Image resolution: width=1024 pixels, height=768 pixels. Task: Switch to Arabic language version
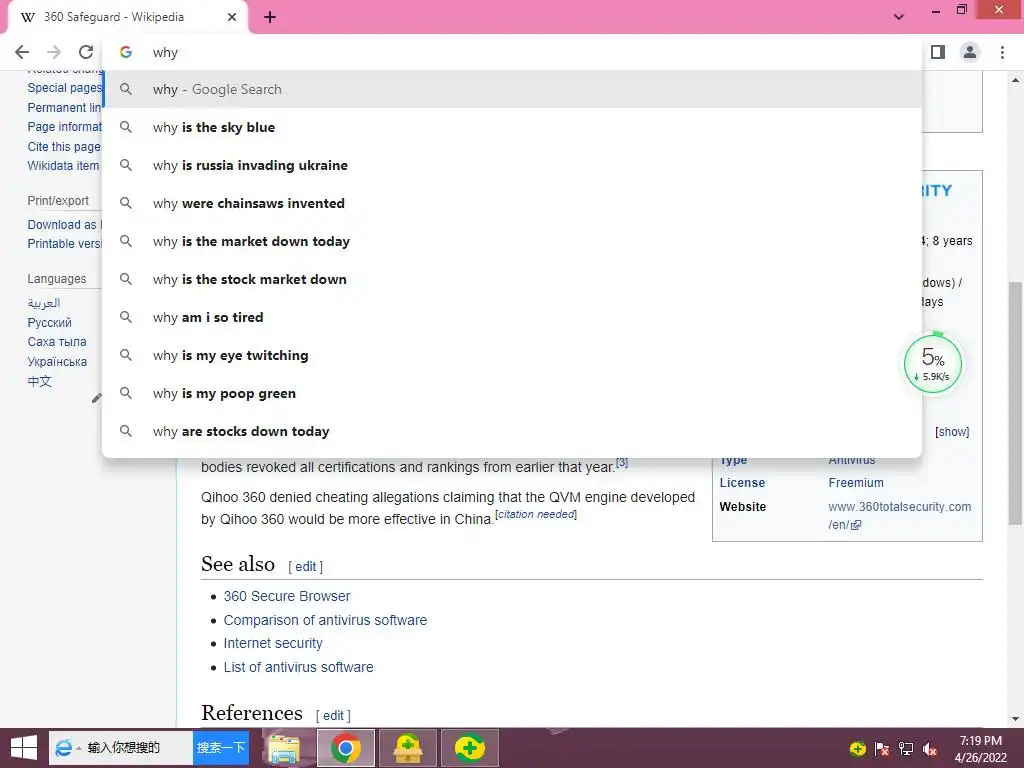click(x=44, y=303)
